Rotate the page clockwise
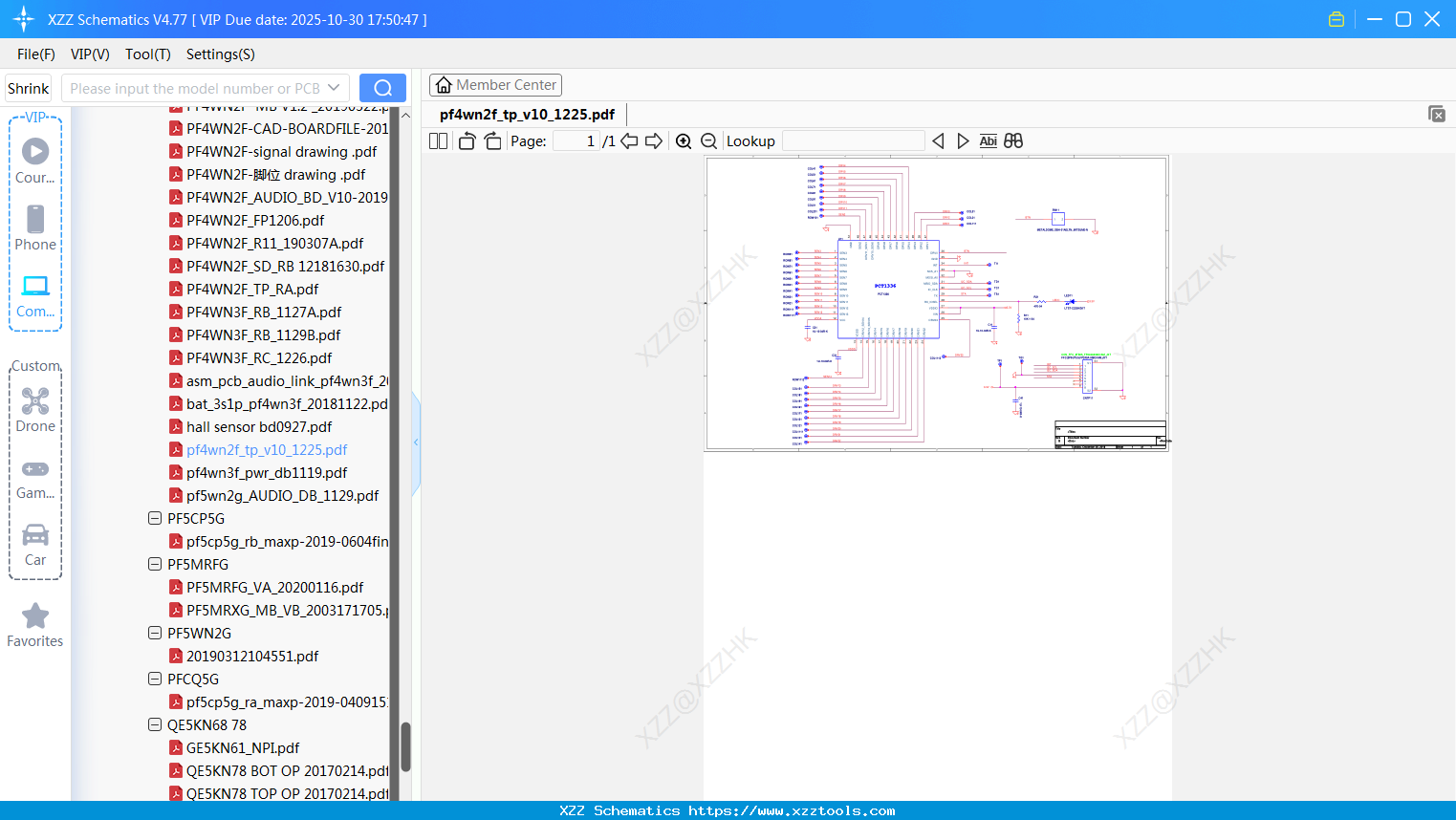 492,140
